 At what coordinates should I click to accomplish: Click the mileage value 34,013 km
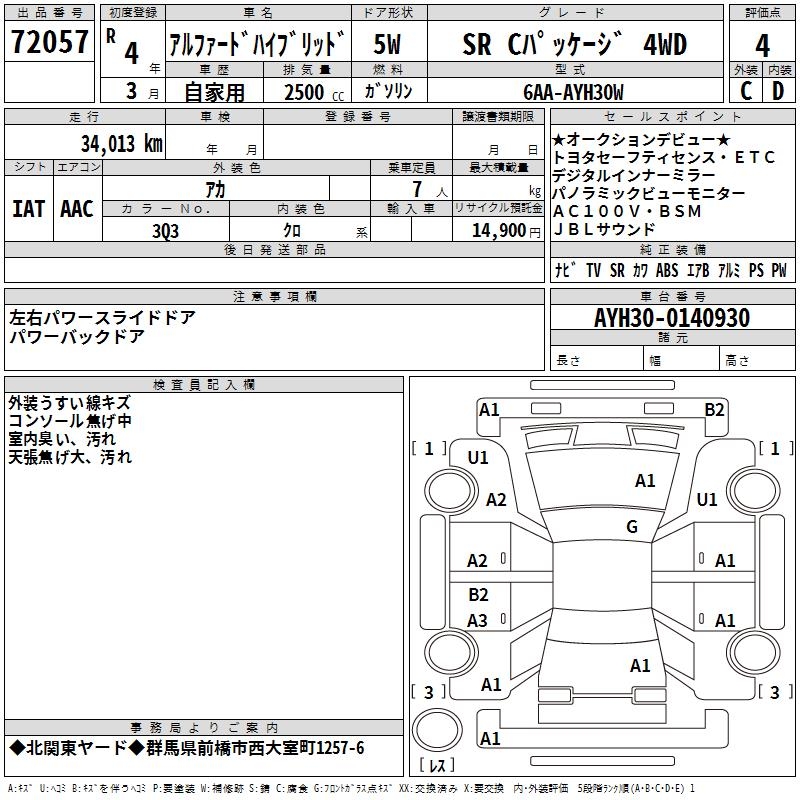point(122,142)
